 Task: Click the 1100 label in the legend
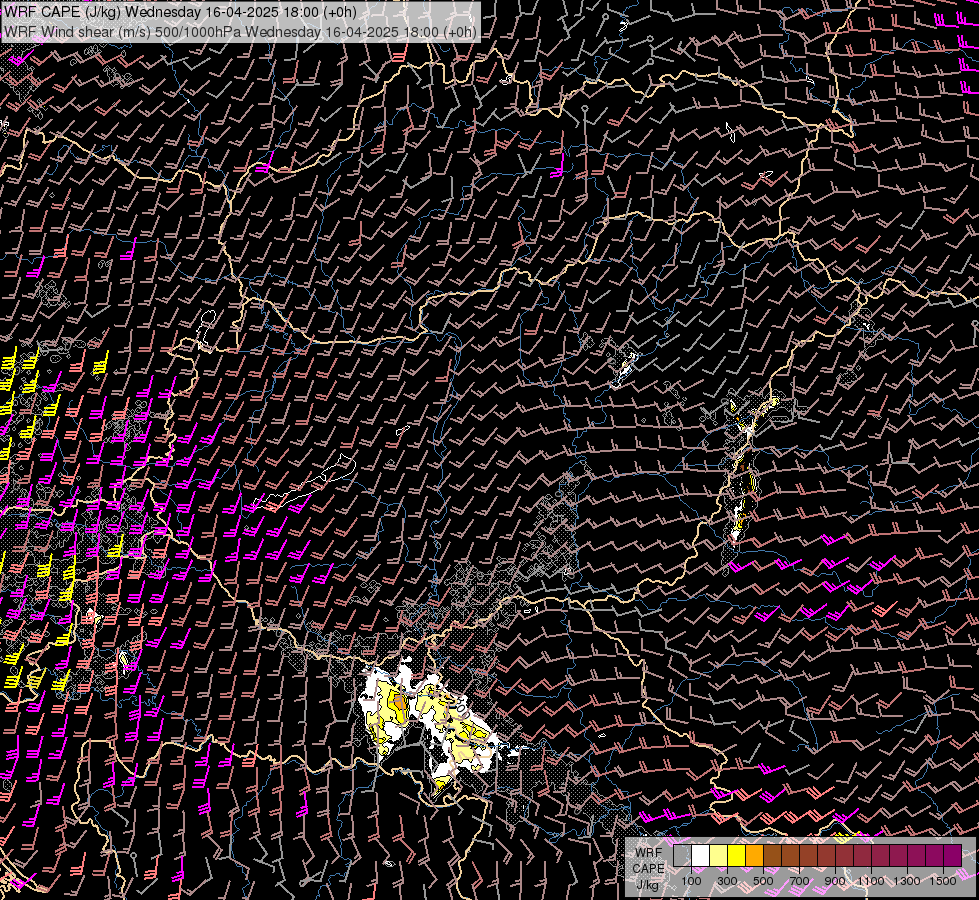[870, 881]
